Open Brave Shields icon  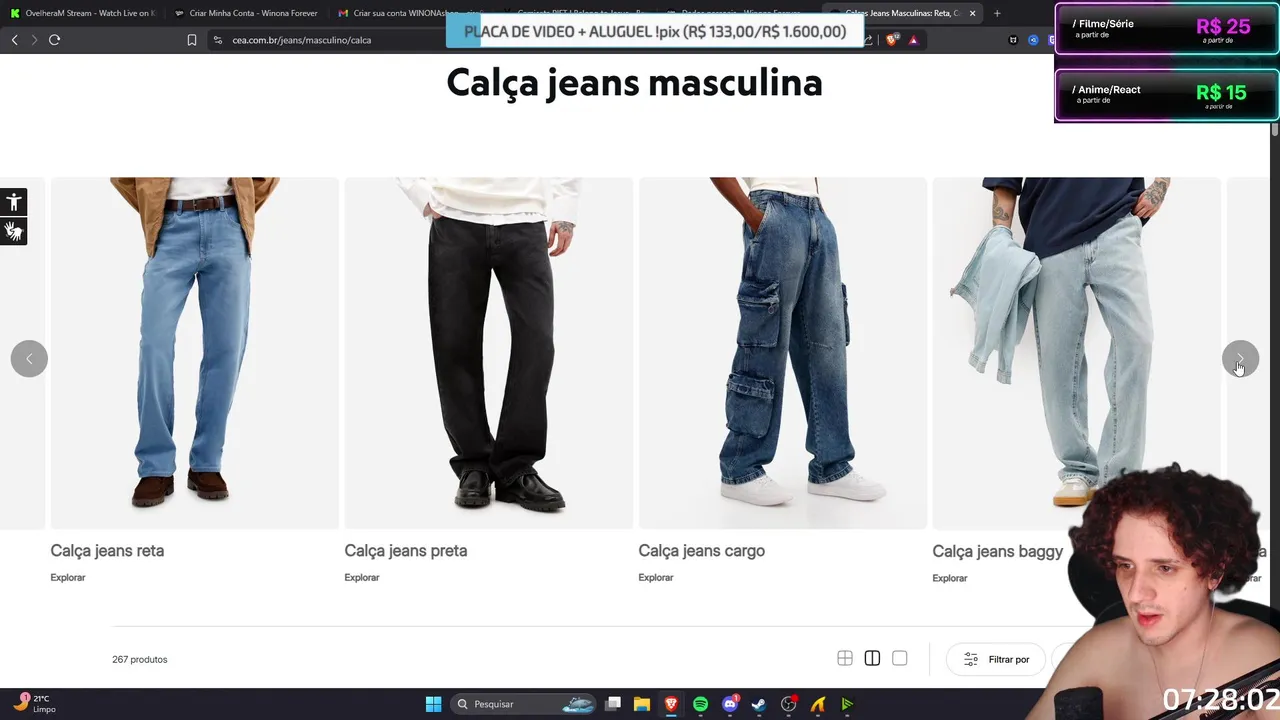[892, 40]
